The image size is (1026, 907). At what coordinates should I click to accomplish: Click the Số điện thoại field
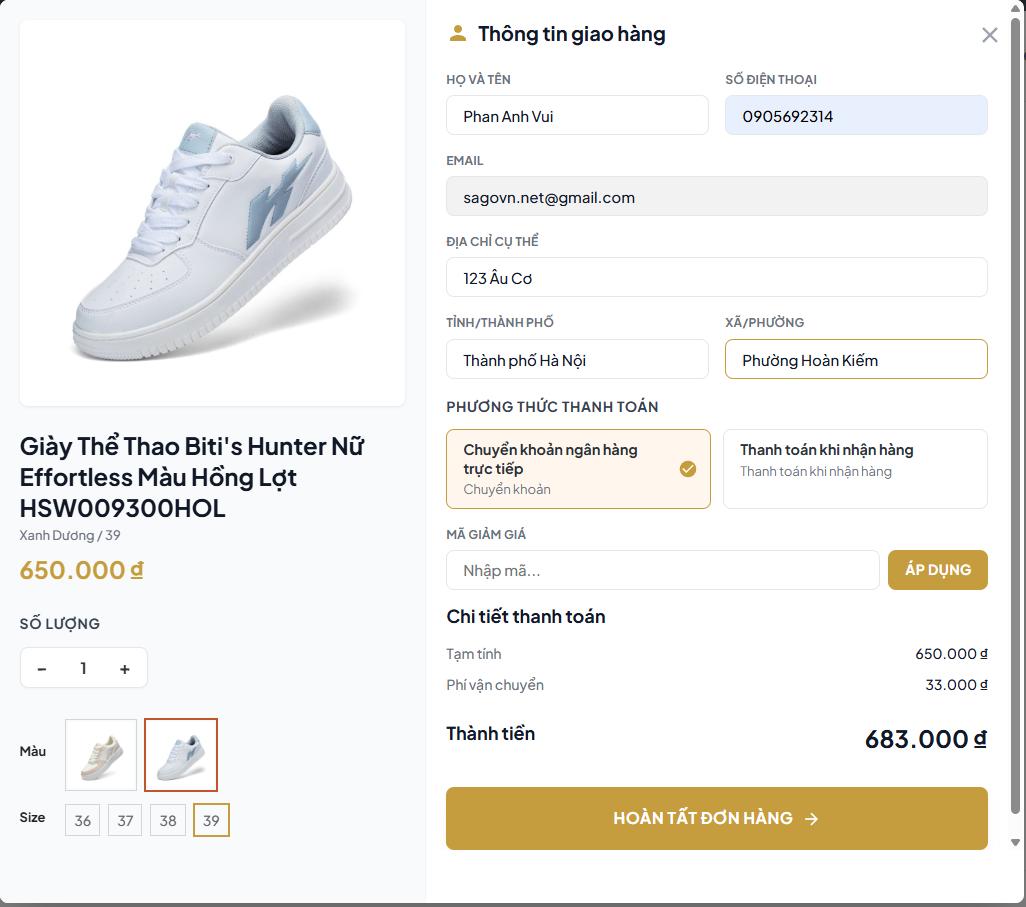click(x=856, y=116)
